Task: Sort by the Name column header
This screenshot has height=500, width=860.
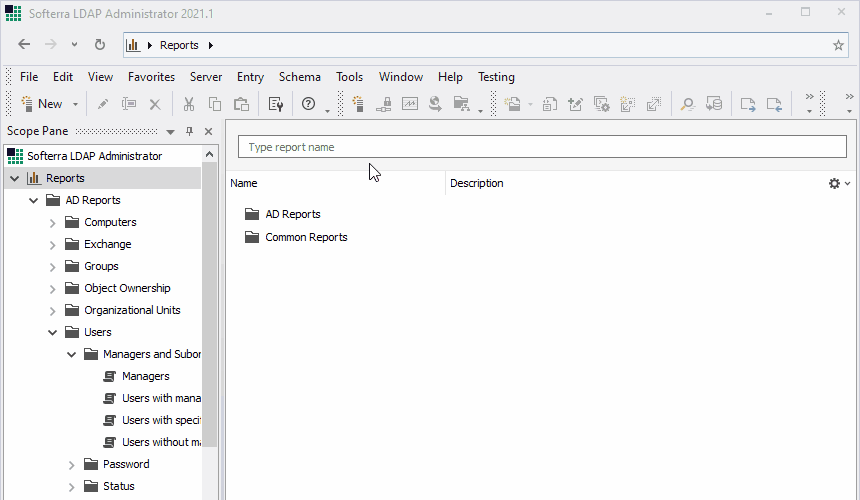Action: (x=336, y=183)
